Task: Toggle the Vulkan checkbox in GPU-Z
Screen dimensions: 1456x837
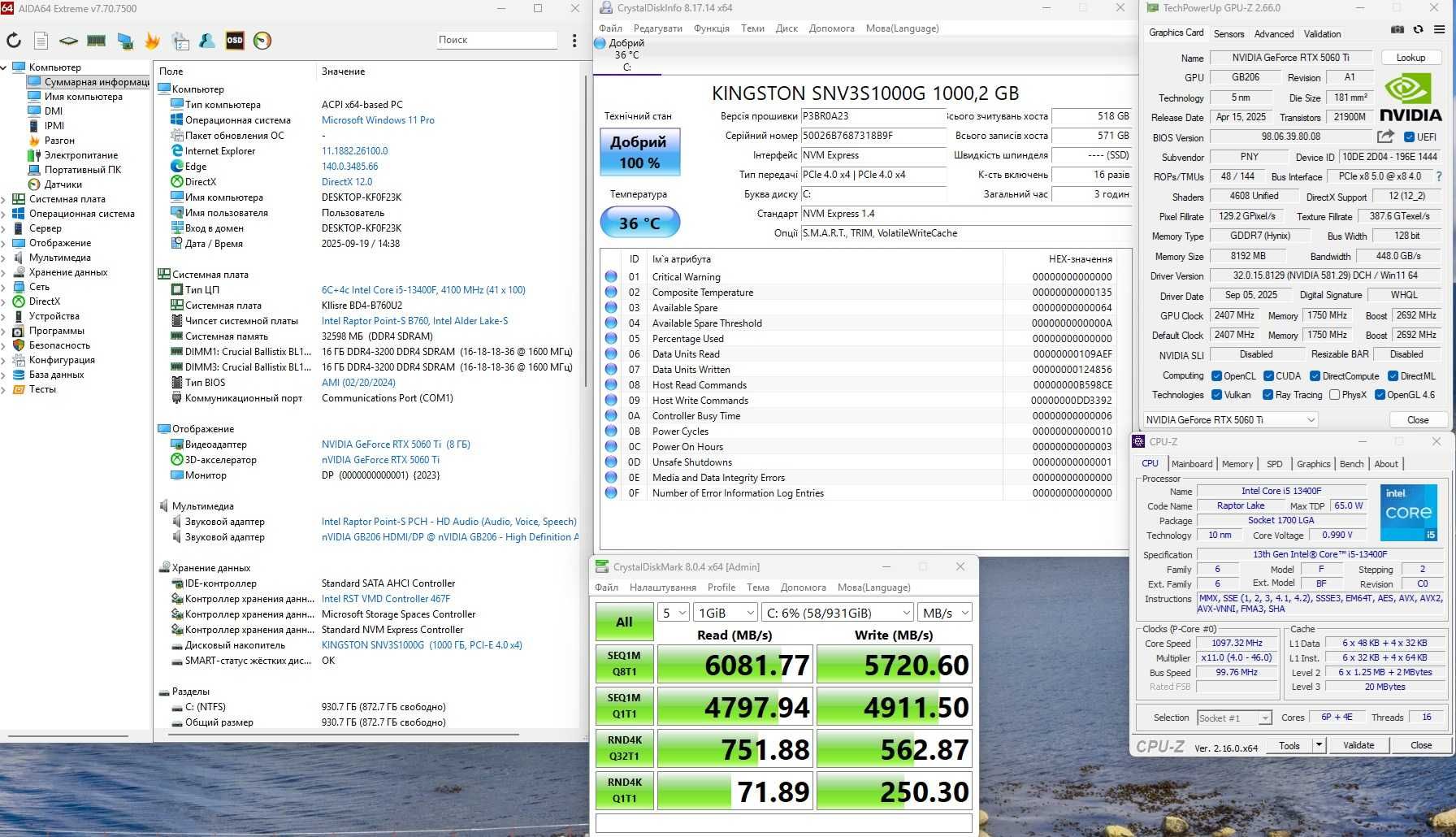Action: (x=1216, y=395)
